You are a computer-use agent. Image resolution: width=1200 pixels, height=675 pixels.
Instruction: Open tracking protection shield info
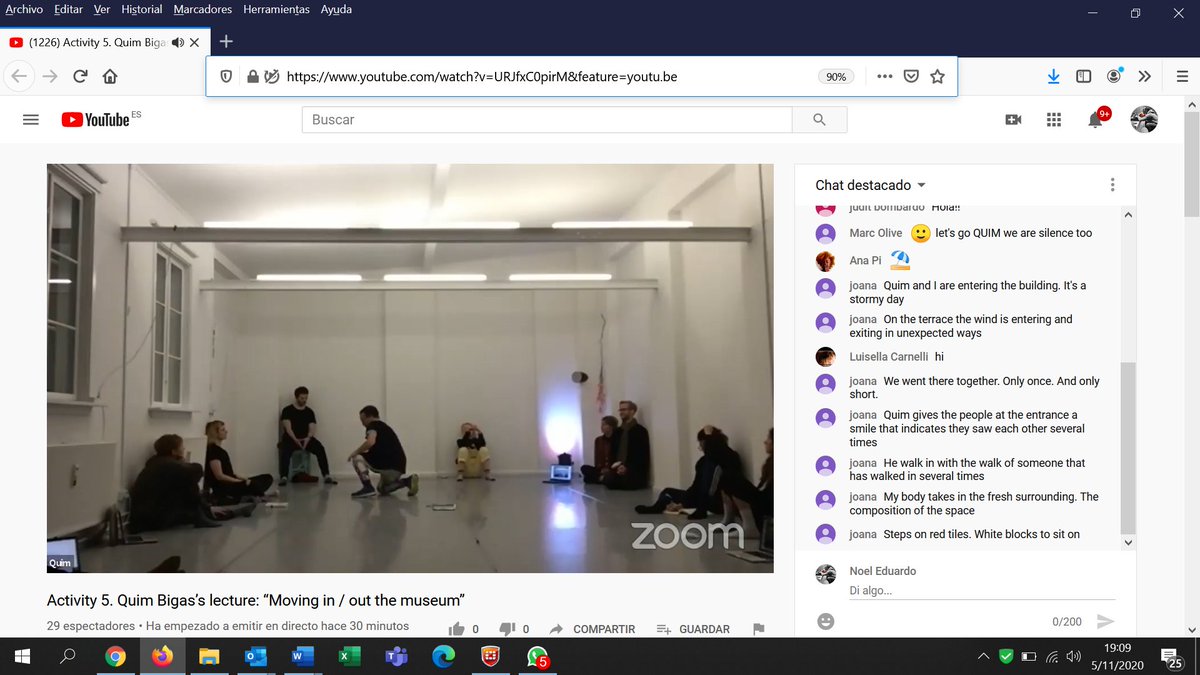226,76
